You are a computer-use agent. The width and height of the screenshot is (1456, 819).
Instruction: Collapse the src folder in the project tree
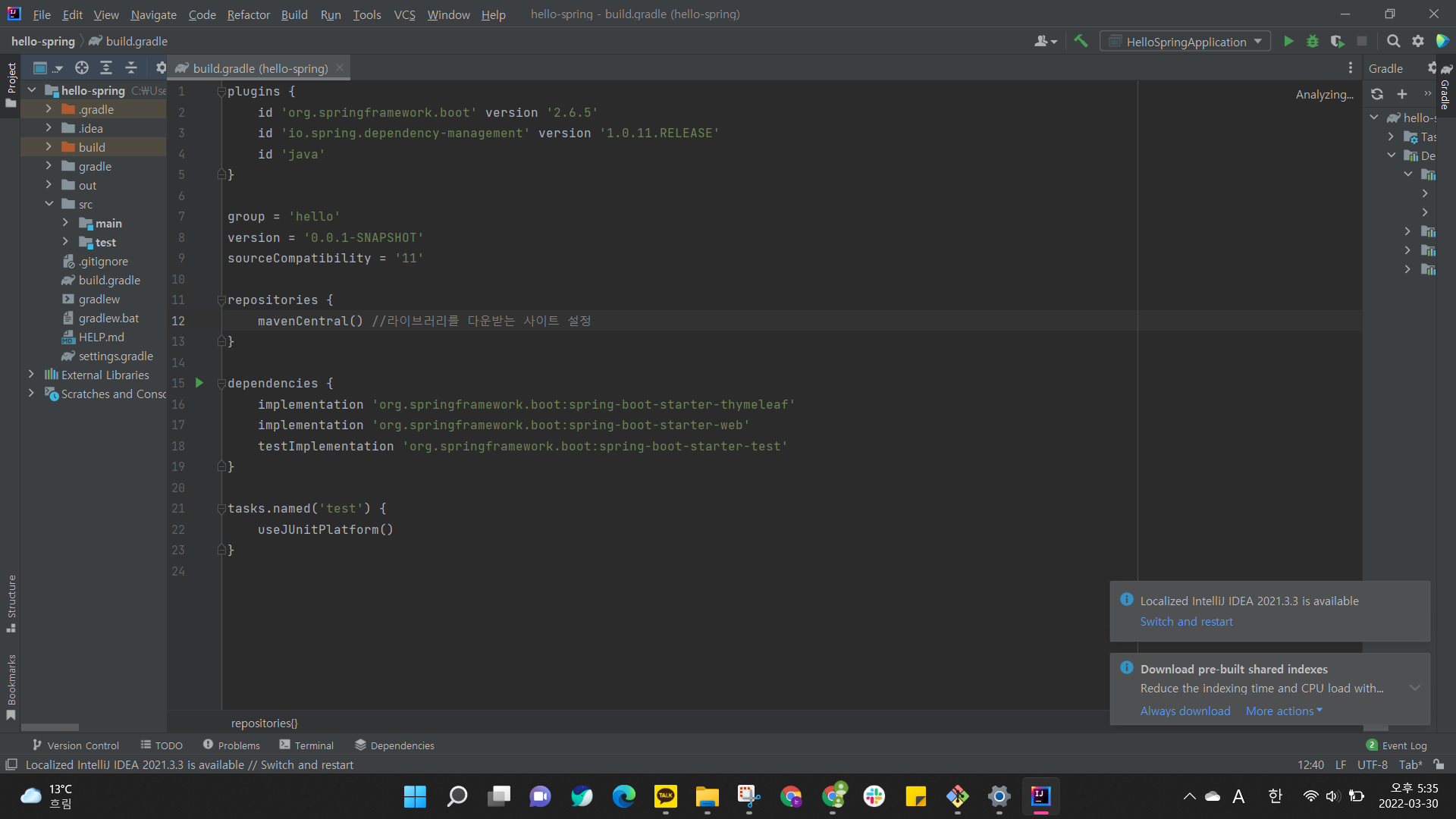point(49,204)
